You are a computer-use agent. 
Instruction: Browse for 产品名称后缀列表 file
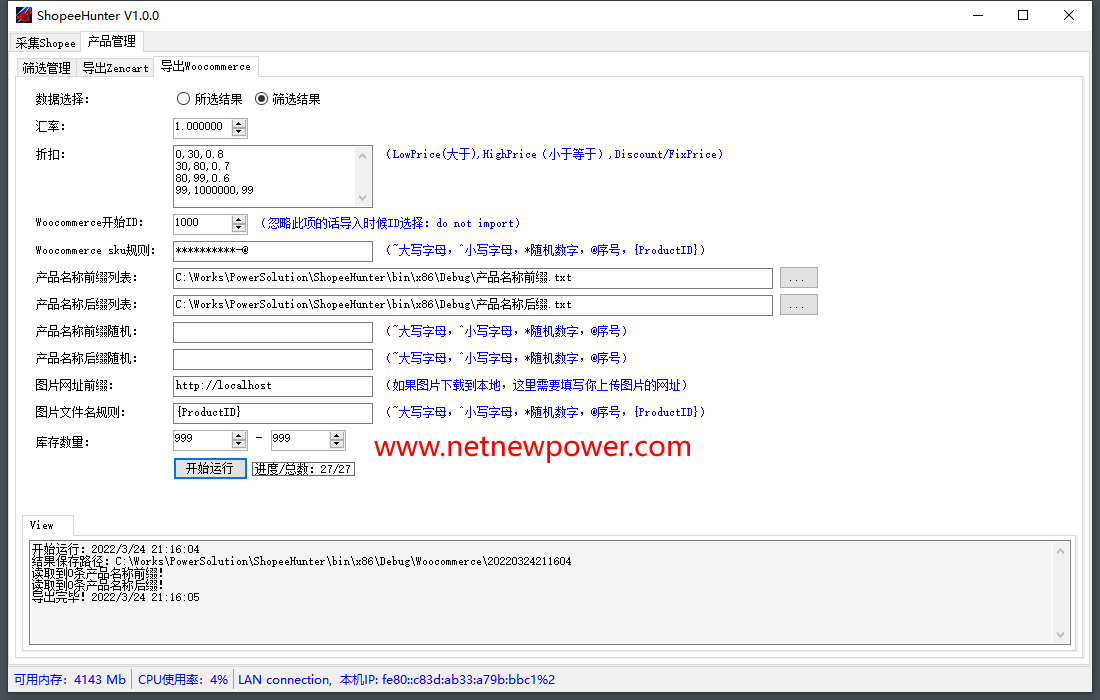point(798,305)
